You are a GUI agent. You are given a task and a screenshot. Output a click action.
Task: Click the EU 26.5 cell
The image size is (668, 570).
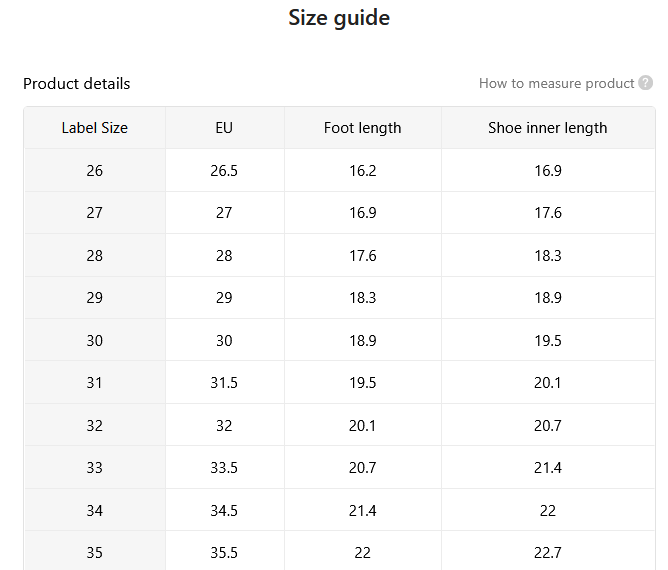click(224, 170)
